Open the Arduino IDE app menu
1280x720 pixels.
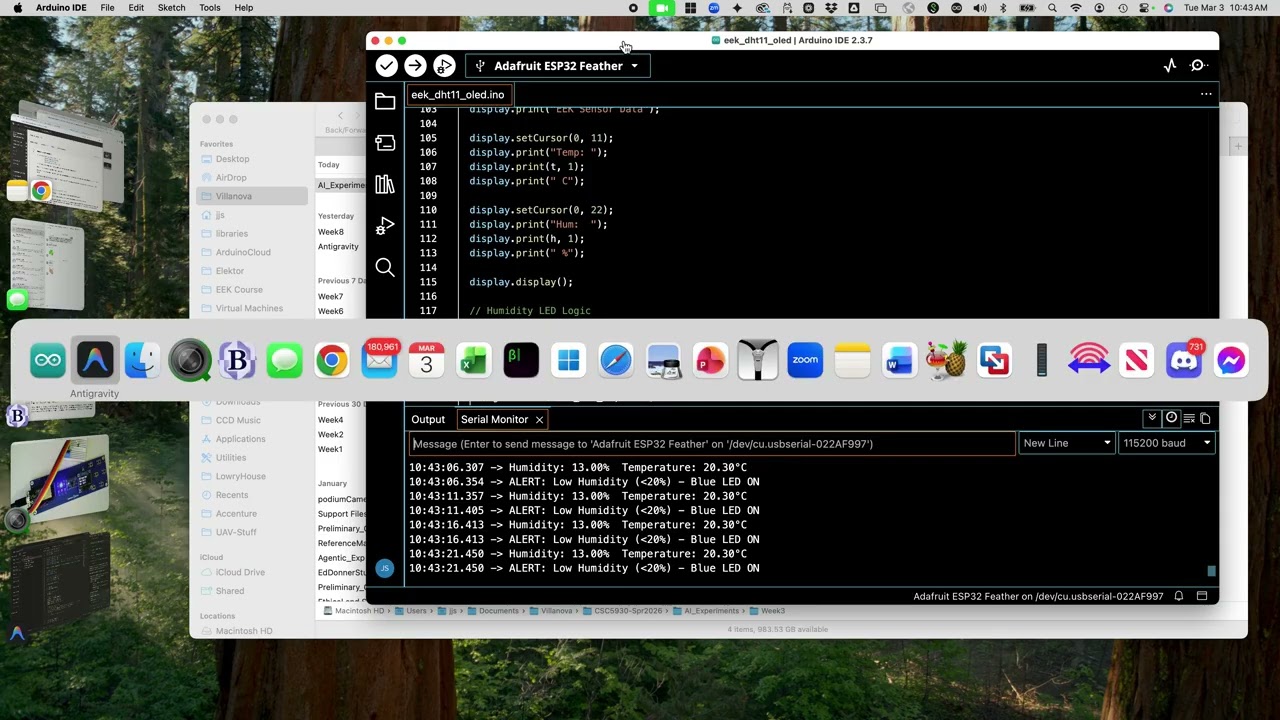point(61,8)
